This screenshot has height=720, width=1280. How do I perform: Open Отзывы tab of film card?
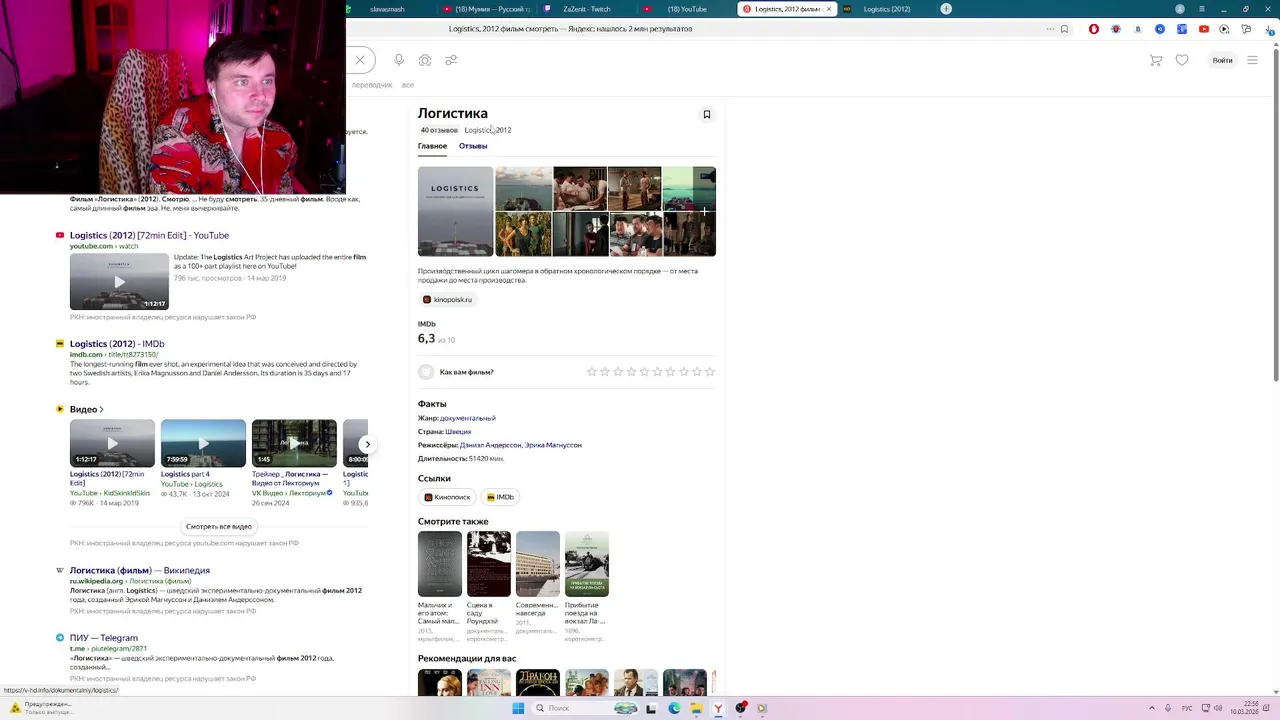pos(473,146)
